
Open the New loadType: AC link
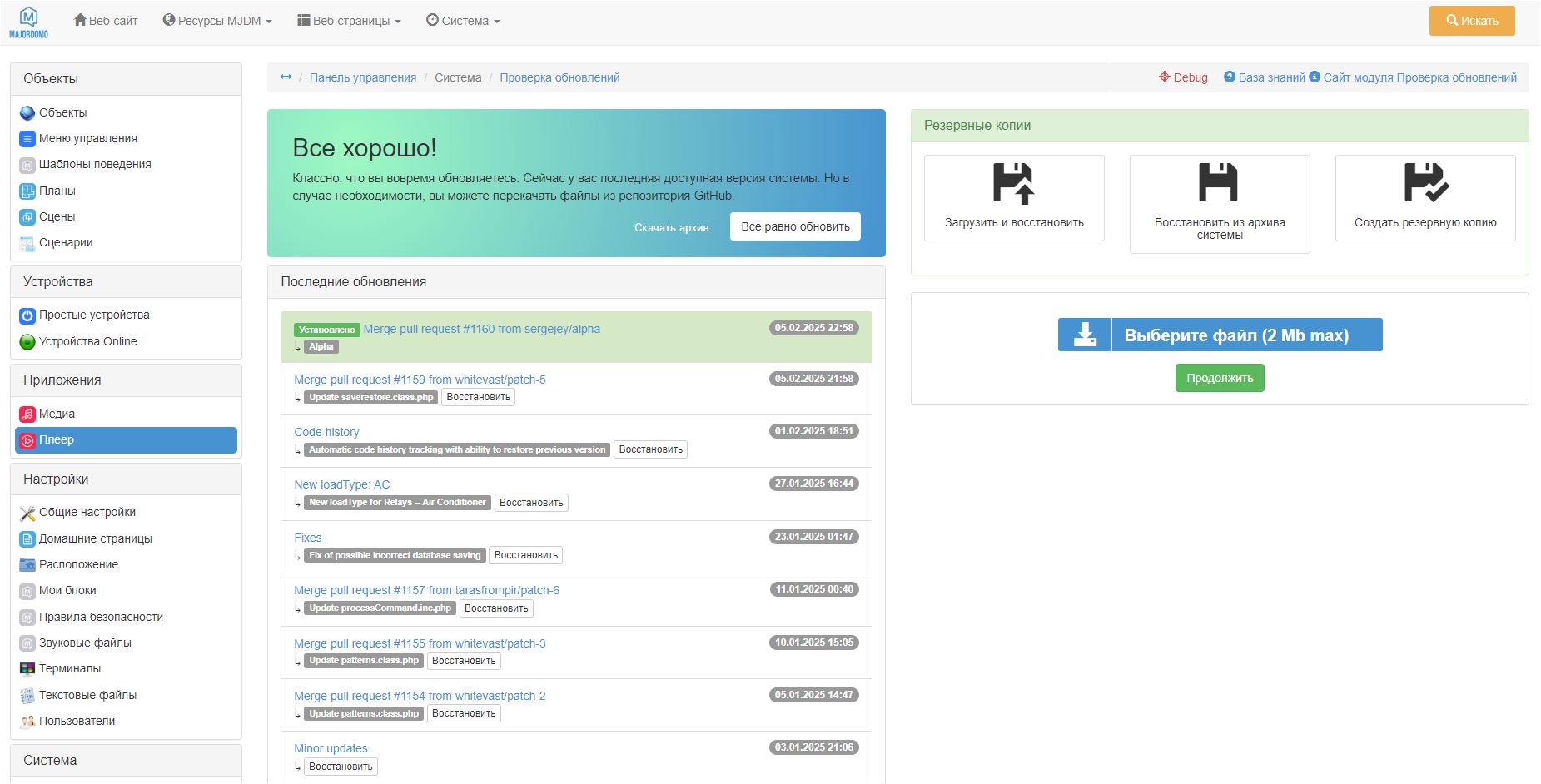click(341, 484)
